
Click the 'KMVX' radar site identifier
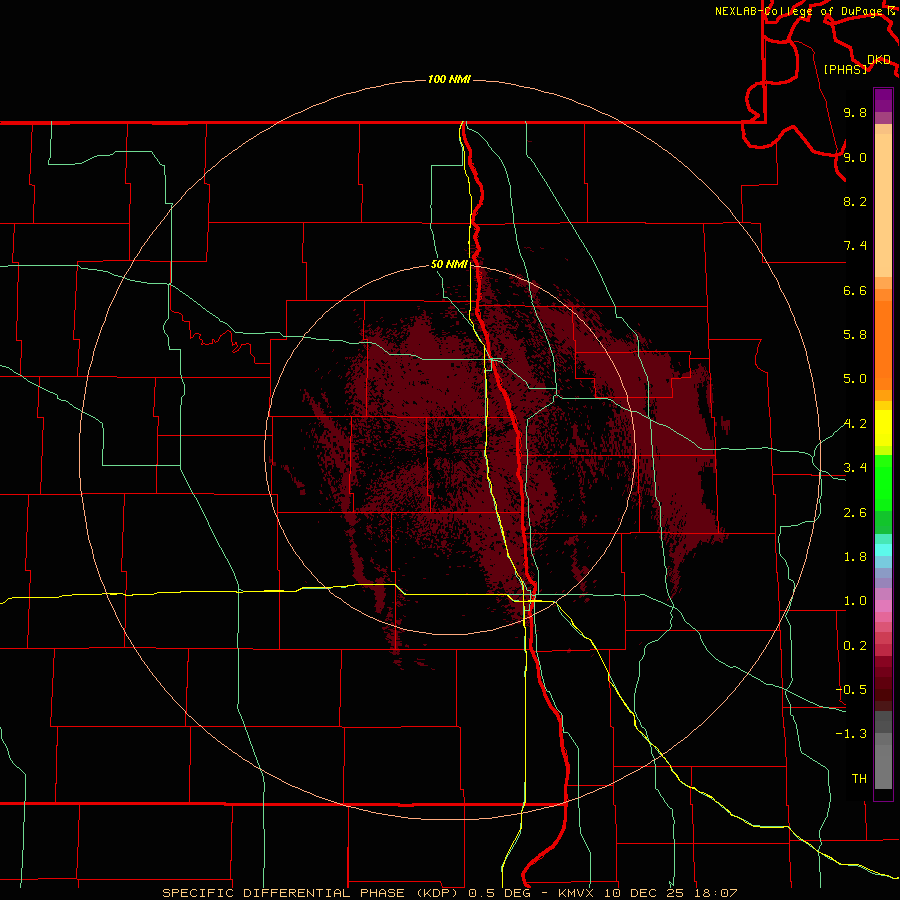[x=575, y=893]
